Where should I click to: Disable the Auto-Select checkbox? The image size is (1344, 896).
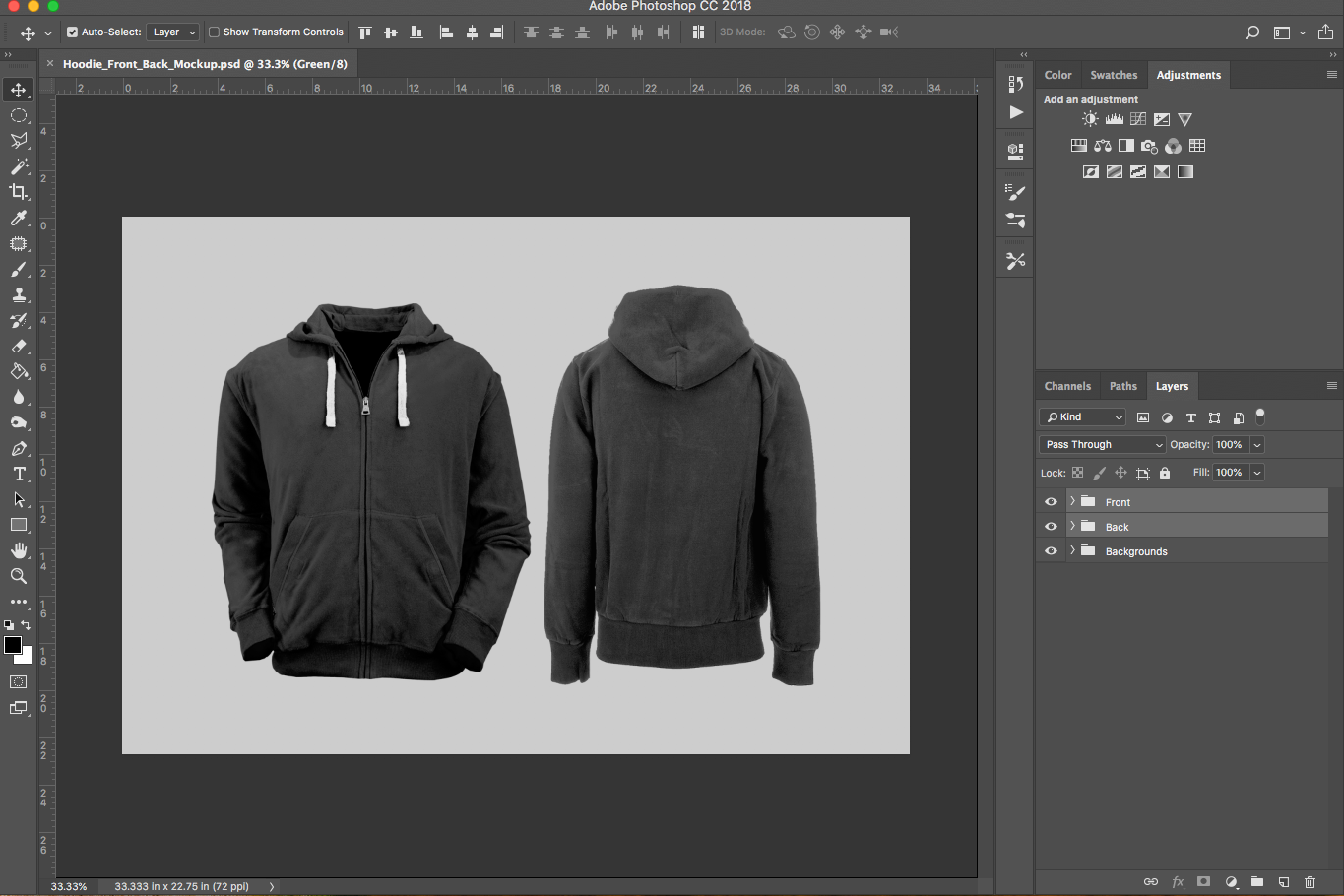click(x=72, y=32)
